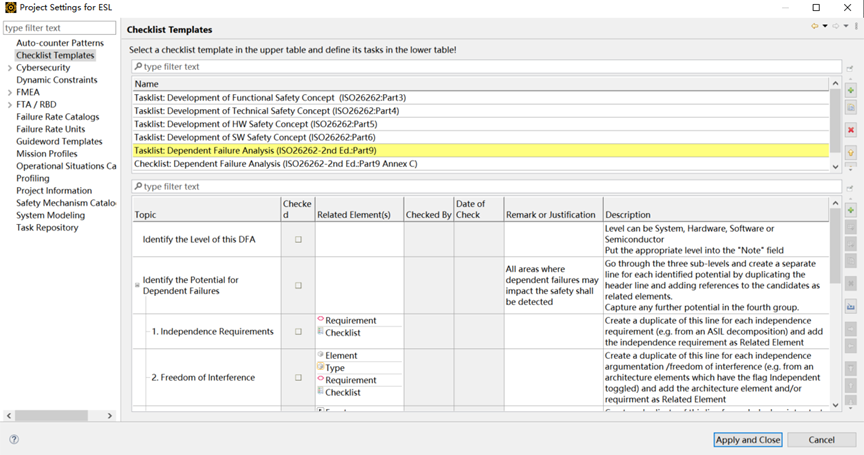Click the Remark or Justification column header
This screenshot has height=455, width=864.
pyautogui.click(x=553, y=209)
